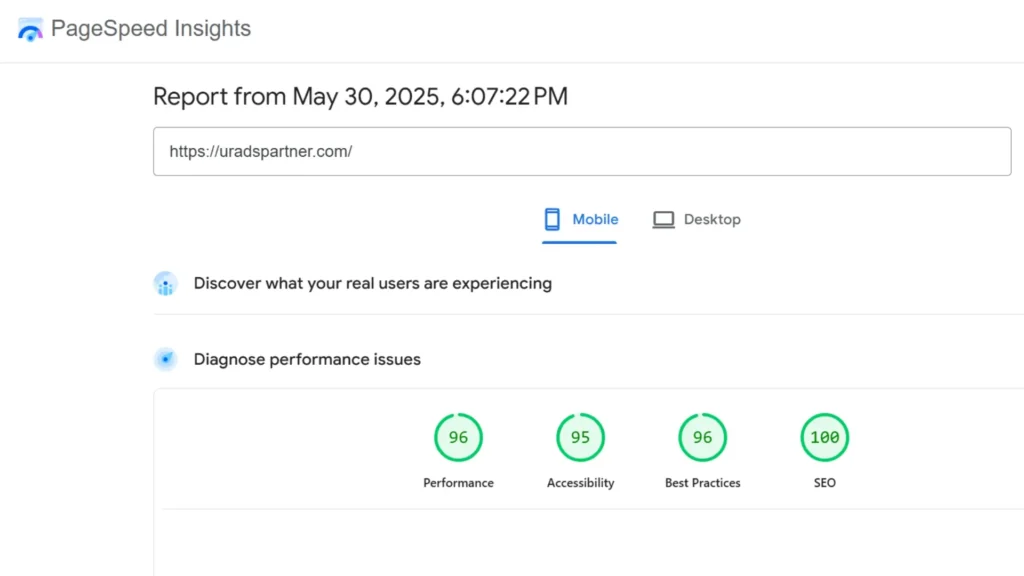Click the real users experience icon
Image resolution: width=1024 pixels, height=576 pixels.
coord(166,284)
